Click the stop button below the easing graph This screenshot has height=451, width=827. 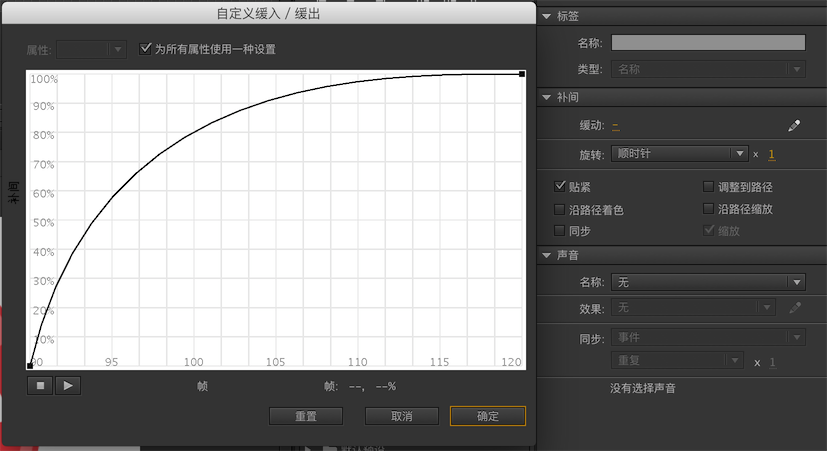(x=40, y=385)
